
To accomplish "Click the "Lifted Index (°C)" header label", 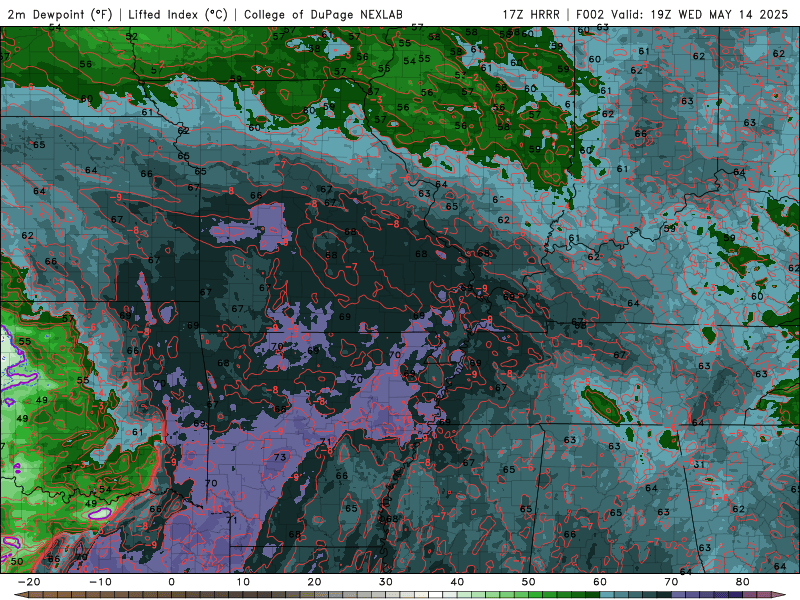I will 178,14.
